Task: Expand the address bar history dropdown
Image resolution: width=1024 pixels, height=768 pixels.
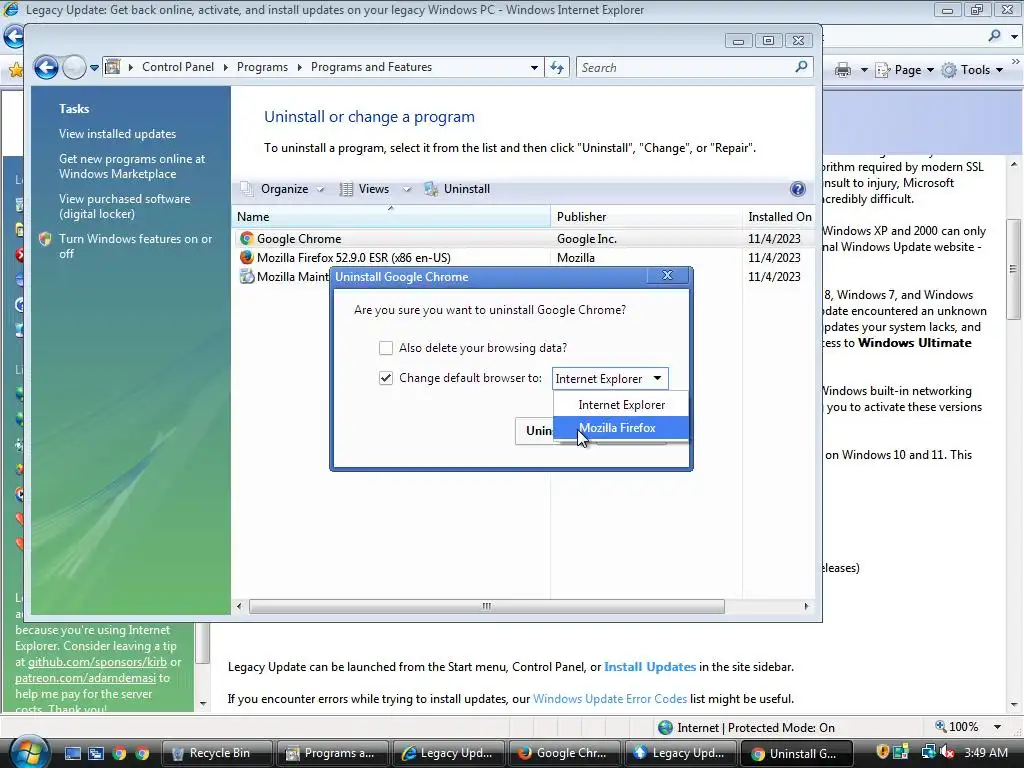Action: pos(534,67)
